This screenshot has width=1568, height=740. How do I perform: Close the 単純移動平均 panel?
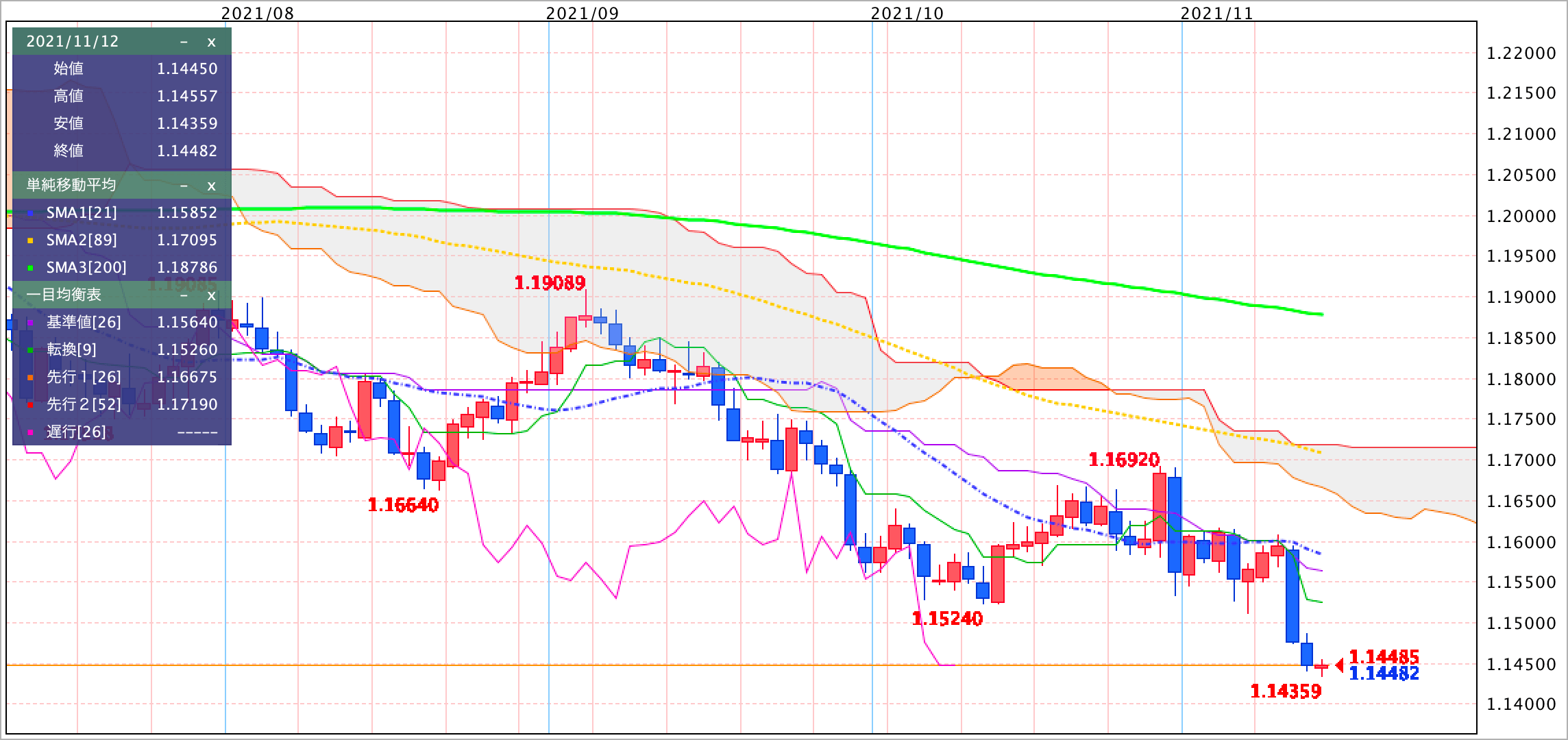coord(211,186)
